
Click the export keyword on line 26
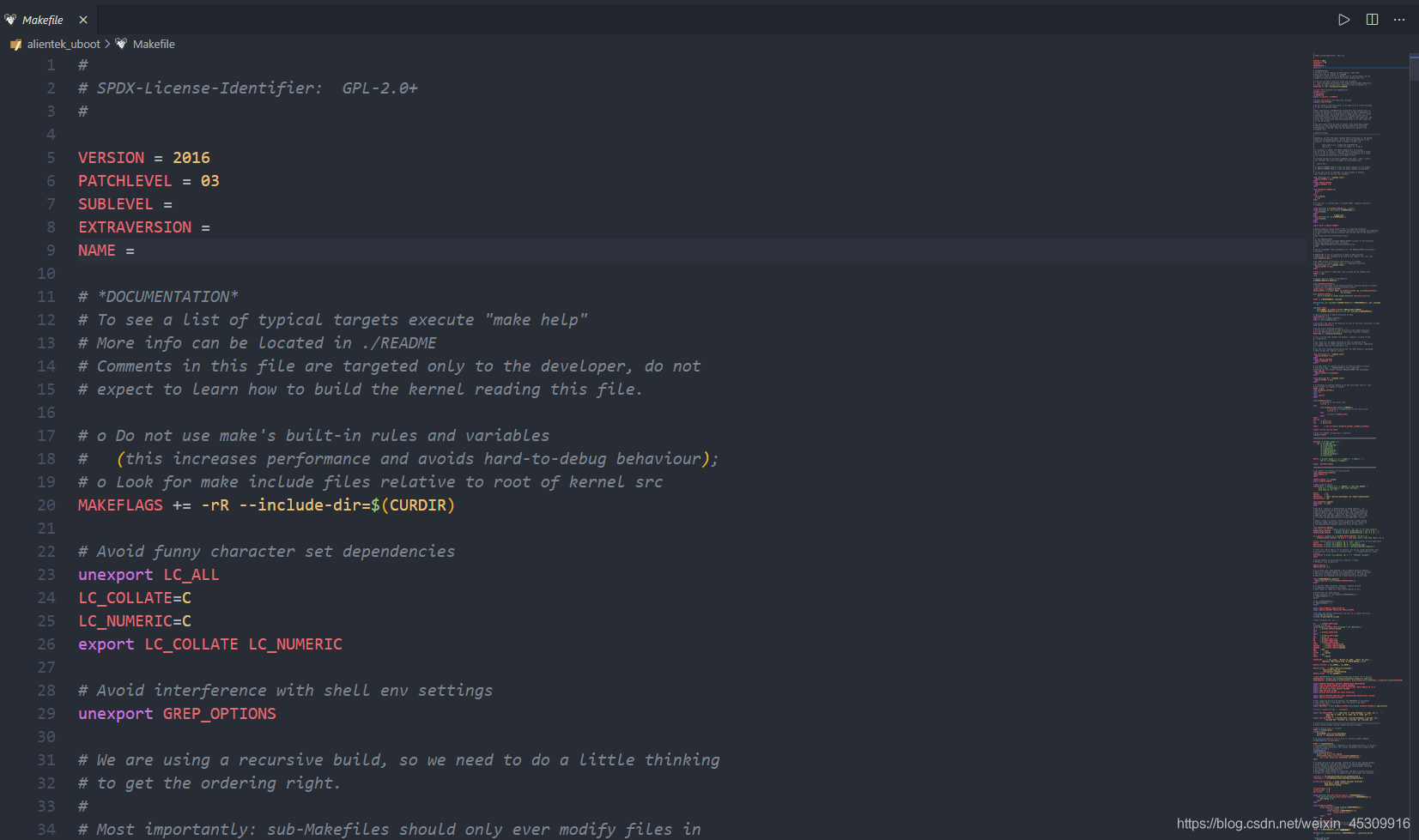point(106,644)
